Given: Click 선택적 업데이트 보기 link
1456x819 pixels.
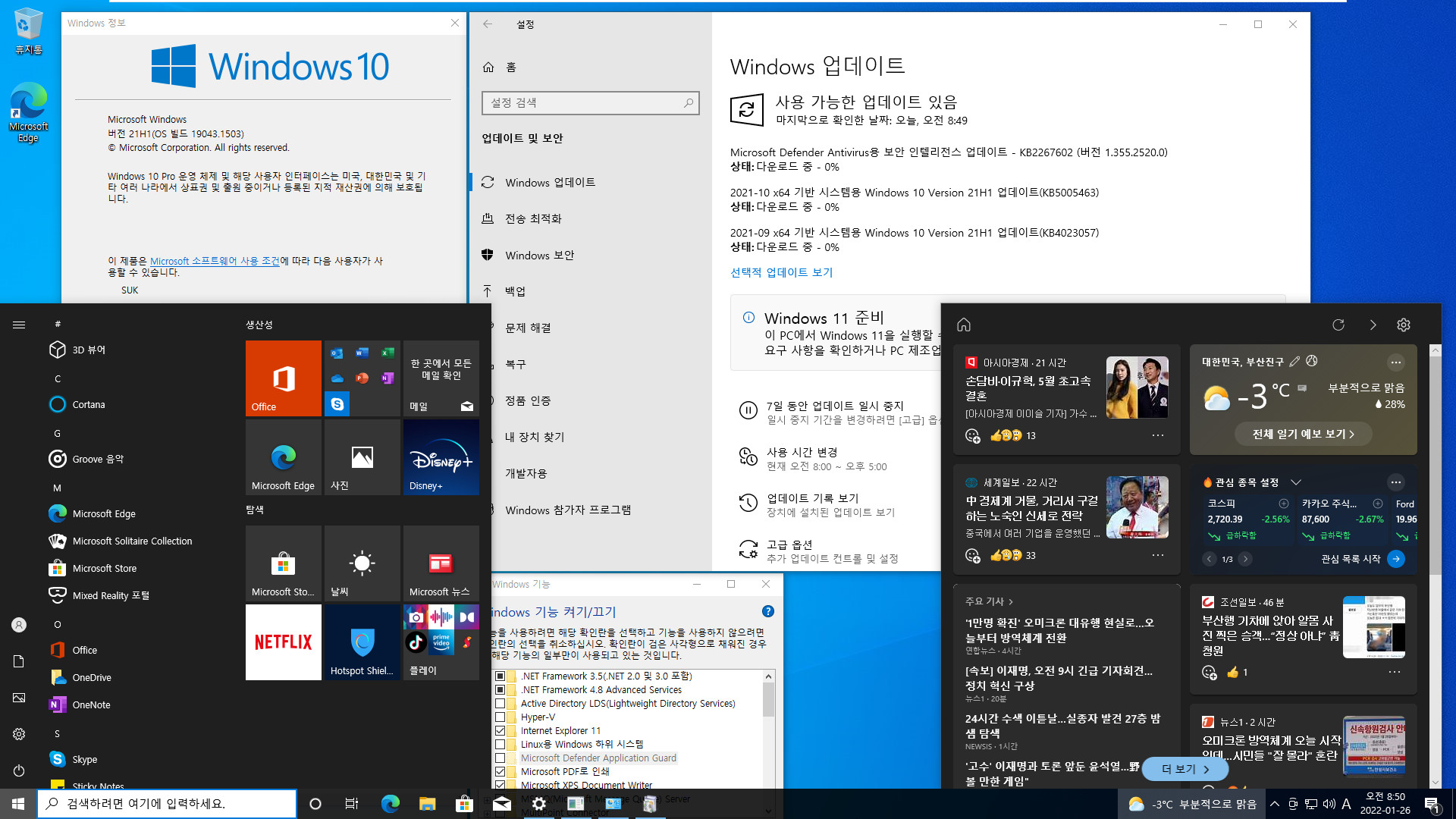Looking at the screenshot, I should (781, 272).
